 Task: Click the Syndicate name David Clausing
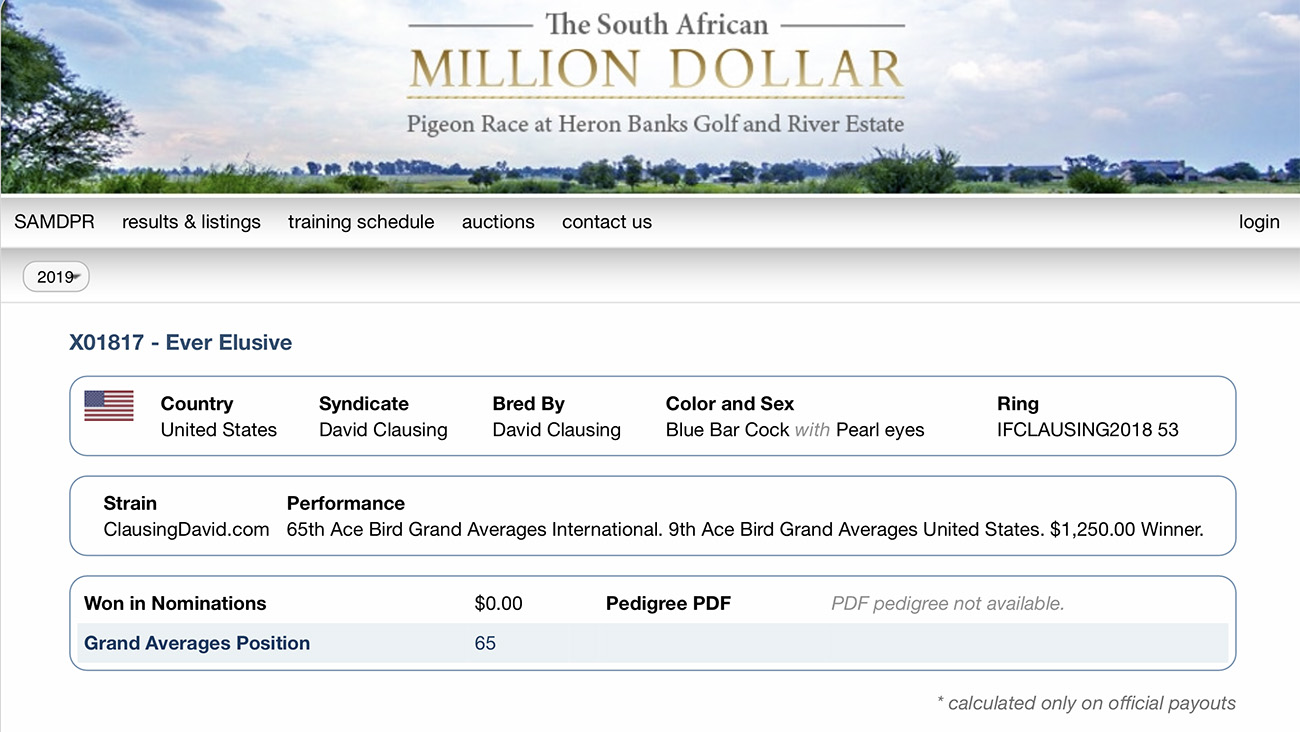pyautogui.click(x=383, y=430)
